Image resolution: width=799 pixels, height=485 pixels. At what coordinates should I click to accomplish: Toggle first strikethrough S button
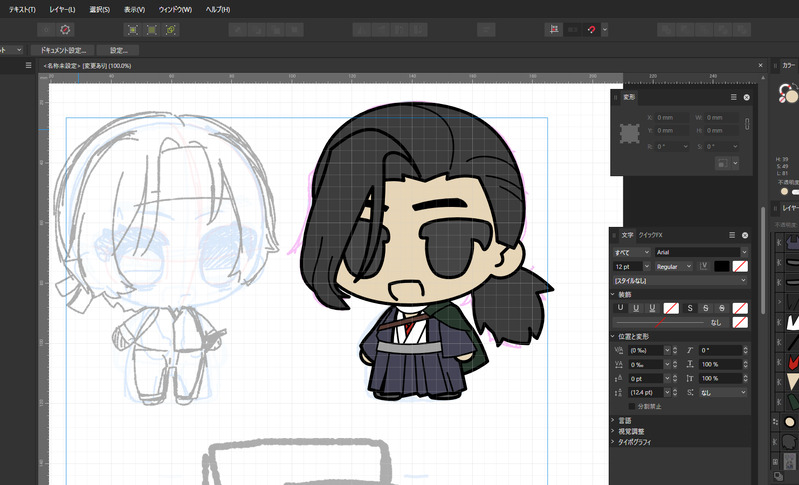pyautogui.click(x=689, y=308)
